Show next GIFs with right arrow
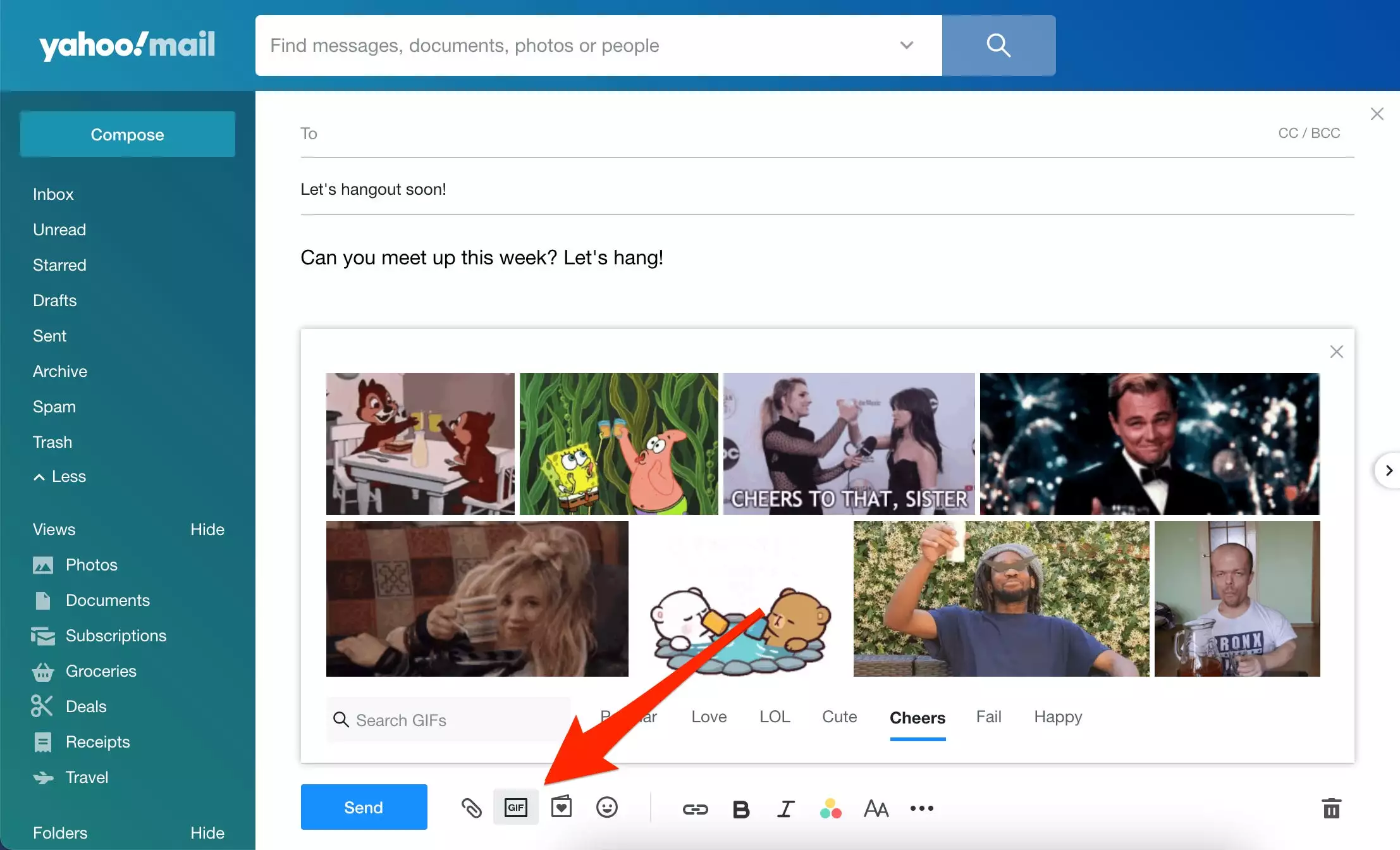Screen dimensions: 1400x850 [1389, 471]
